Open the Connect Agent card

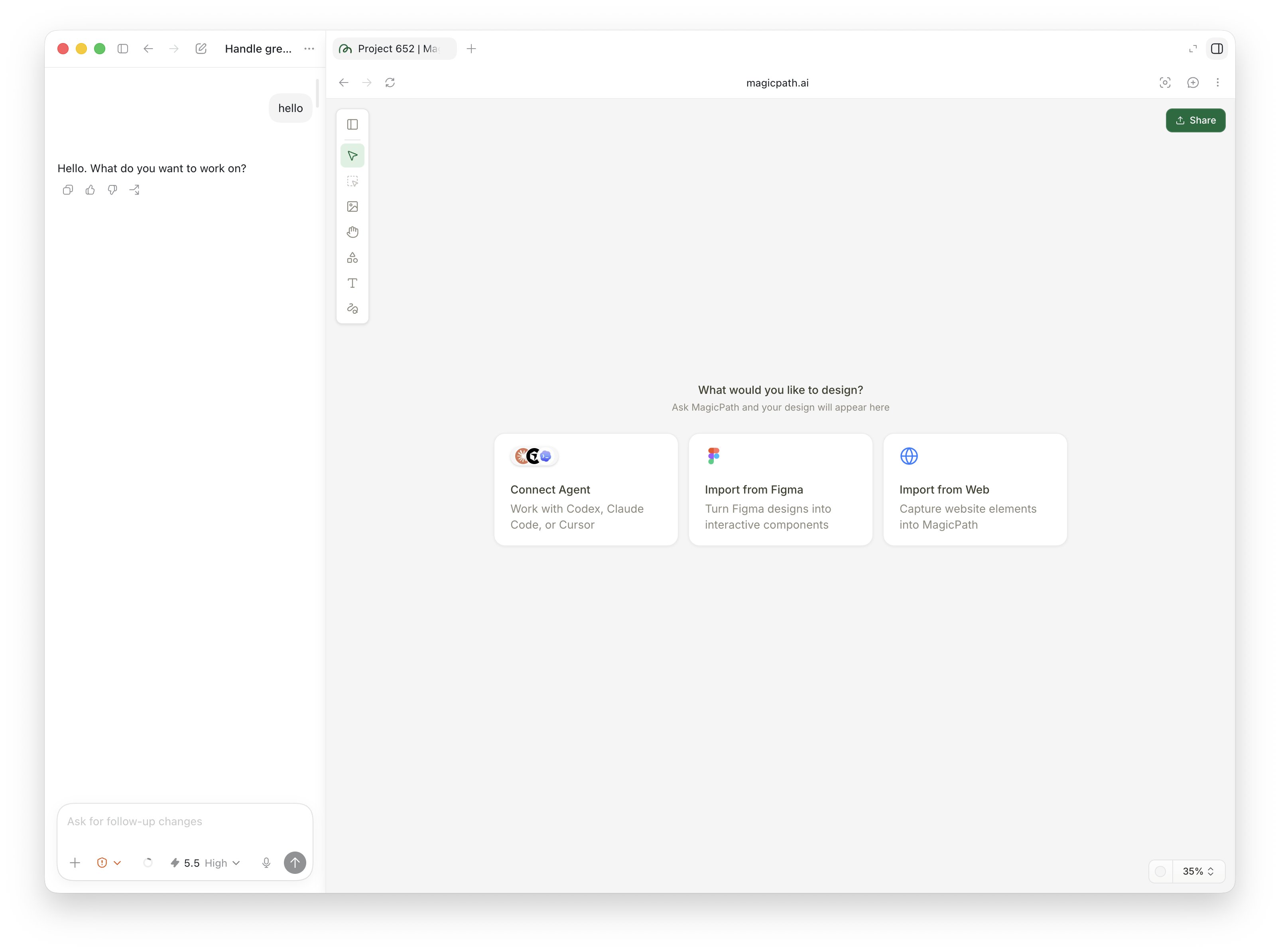(x=585, y=489)
